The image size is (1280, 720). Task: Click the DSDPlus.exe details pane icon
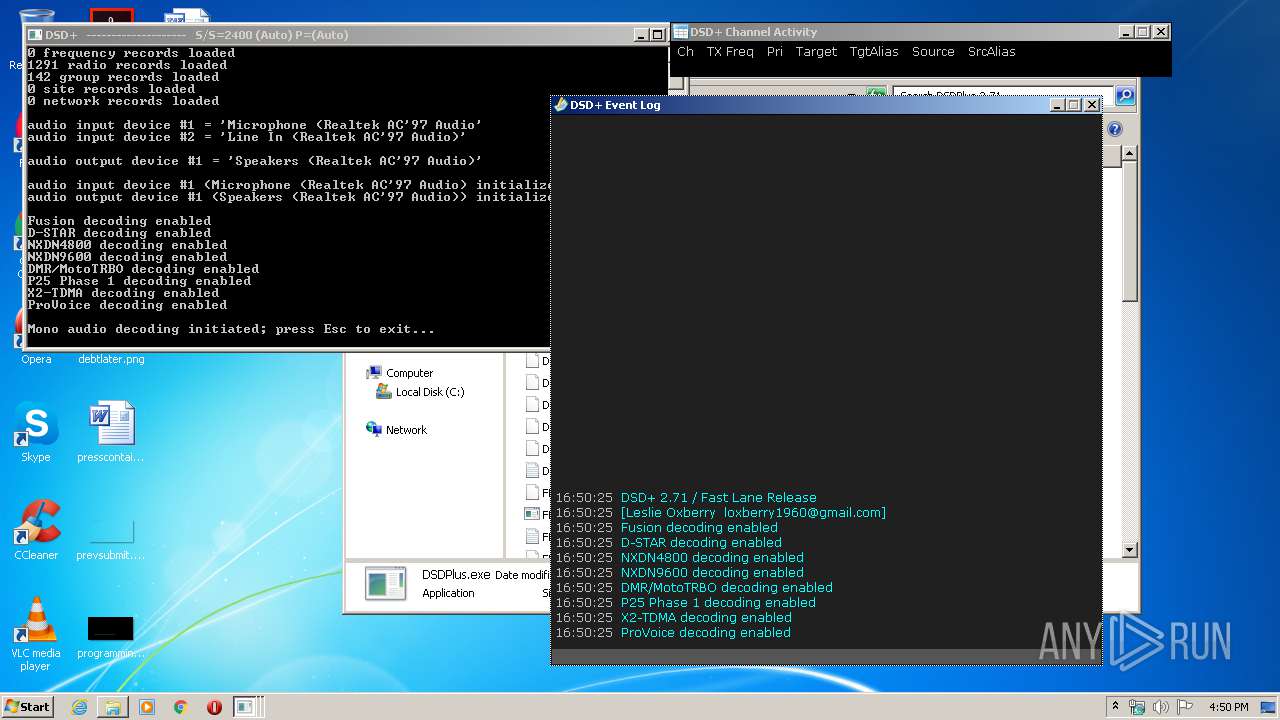[385, 583]
